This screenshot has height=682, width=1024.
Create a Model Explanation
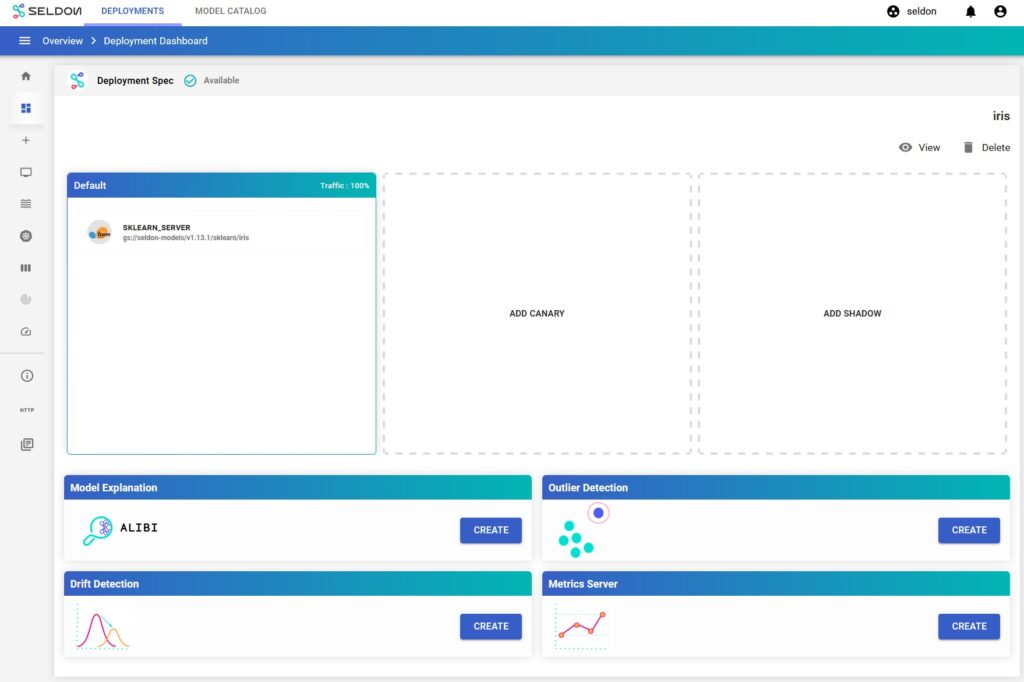[490, 530]
